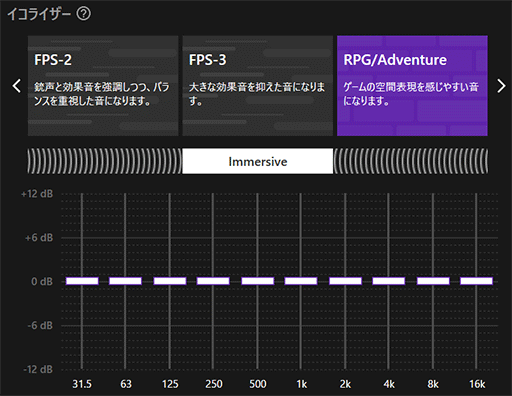Click the -12 dB scale label
Image resolution: width=512 pixels, height=396 pixels.
tap(38, 369)
